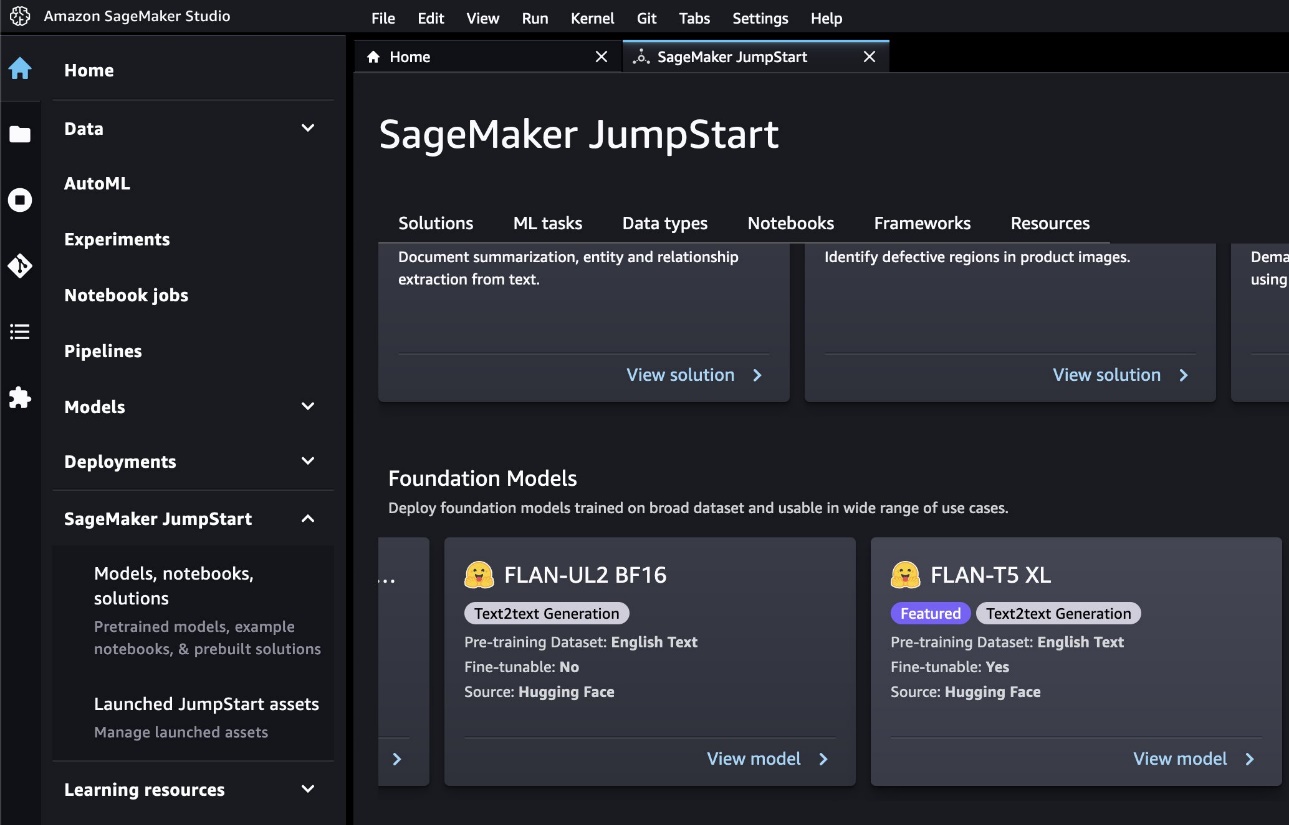Click the Hugging Face emoji on FLAN-UL2 BF16
Image resolution: width=1289 pixels, height=825 pixels.
480,575
